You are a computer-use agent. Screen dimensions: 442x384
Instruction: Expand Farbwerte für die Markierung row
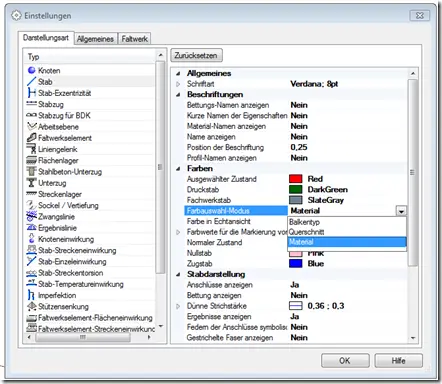(x=178, y=232)
